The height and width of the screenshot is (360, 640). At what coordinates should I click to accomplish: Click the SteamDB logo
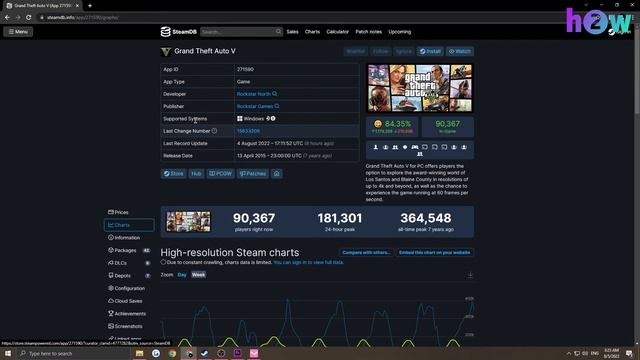[x=178, y=31]
